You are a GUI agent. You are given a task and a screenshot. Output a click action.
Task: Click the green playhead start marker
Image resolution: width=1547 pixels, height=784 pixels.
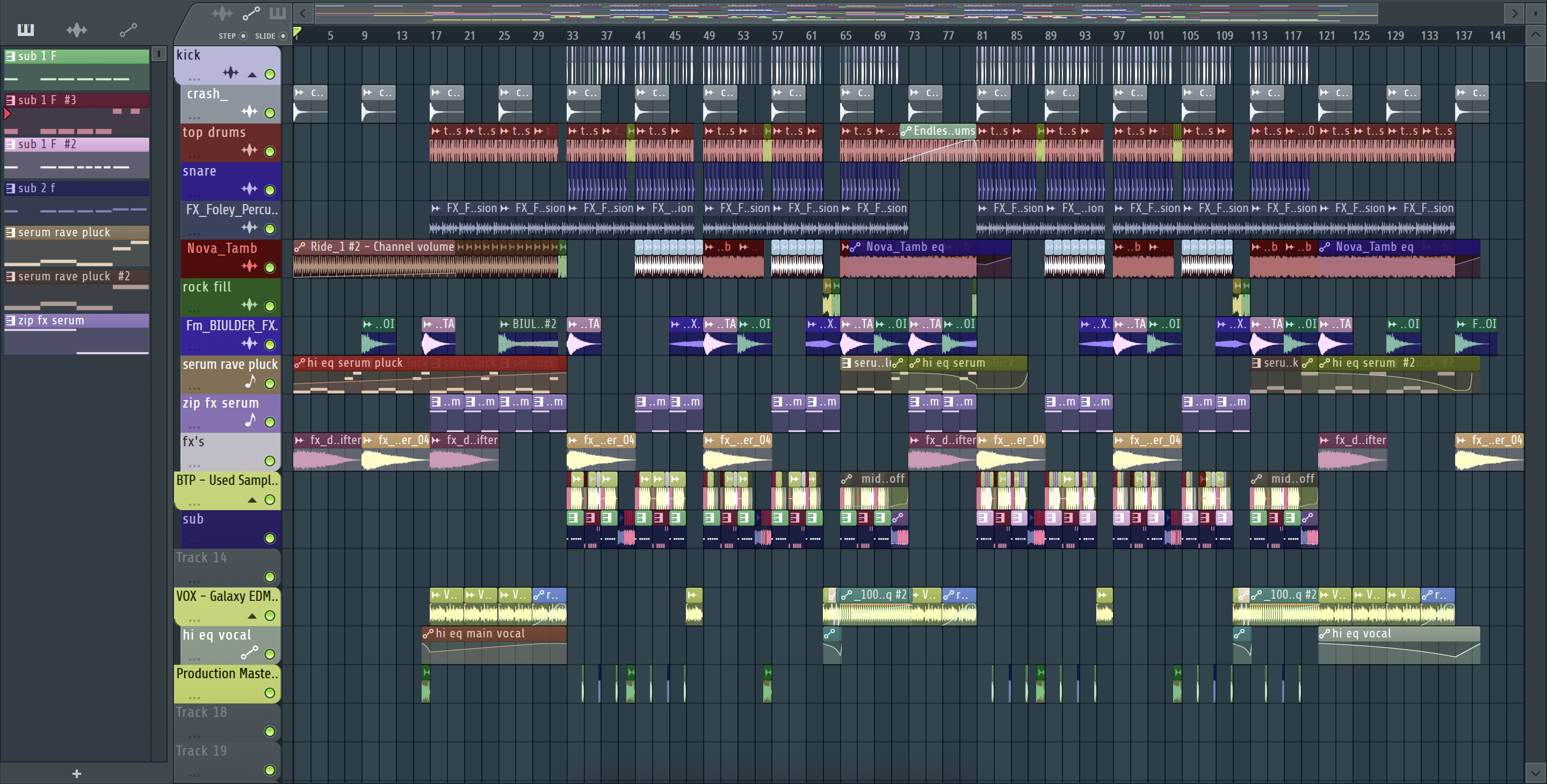[x=297, y=31]
